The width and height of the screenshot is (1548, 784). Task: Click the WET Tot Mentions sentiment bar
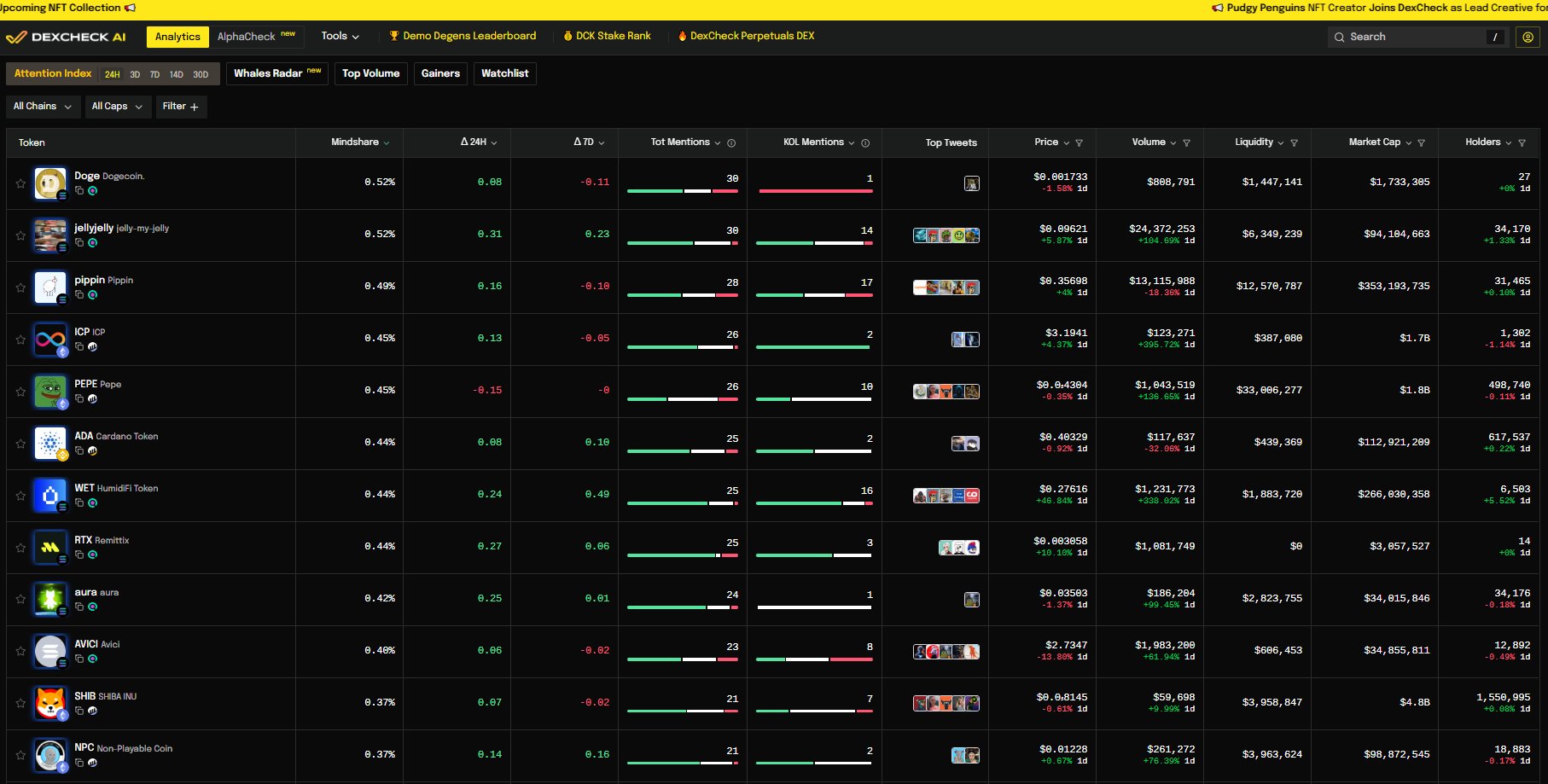(x=682, y=503)
